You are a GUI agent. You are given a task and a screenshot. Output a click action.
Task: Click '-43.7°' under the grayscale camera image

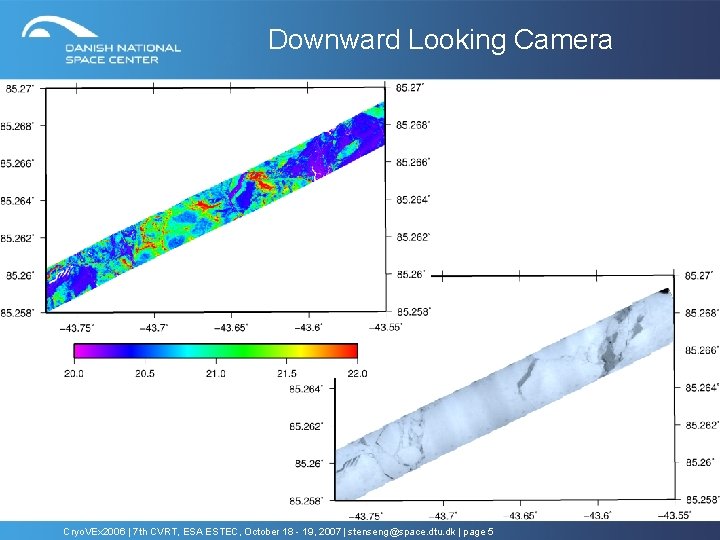pos(443,516)
